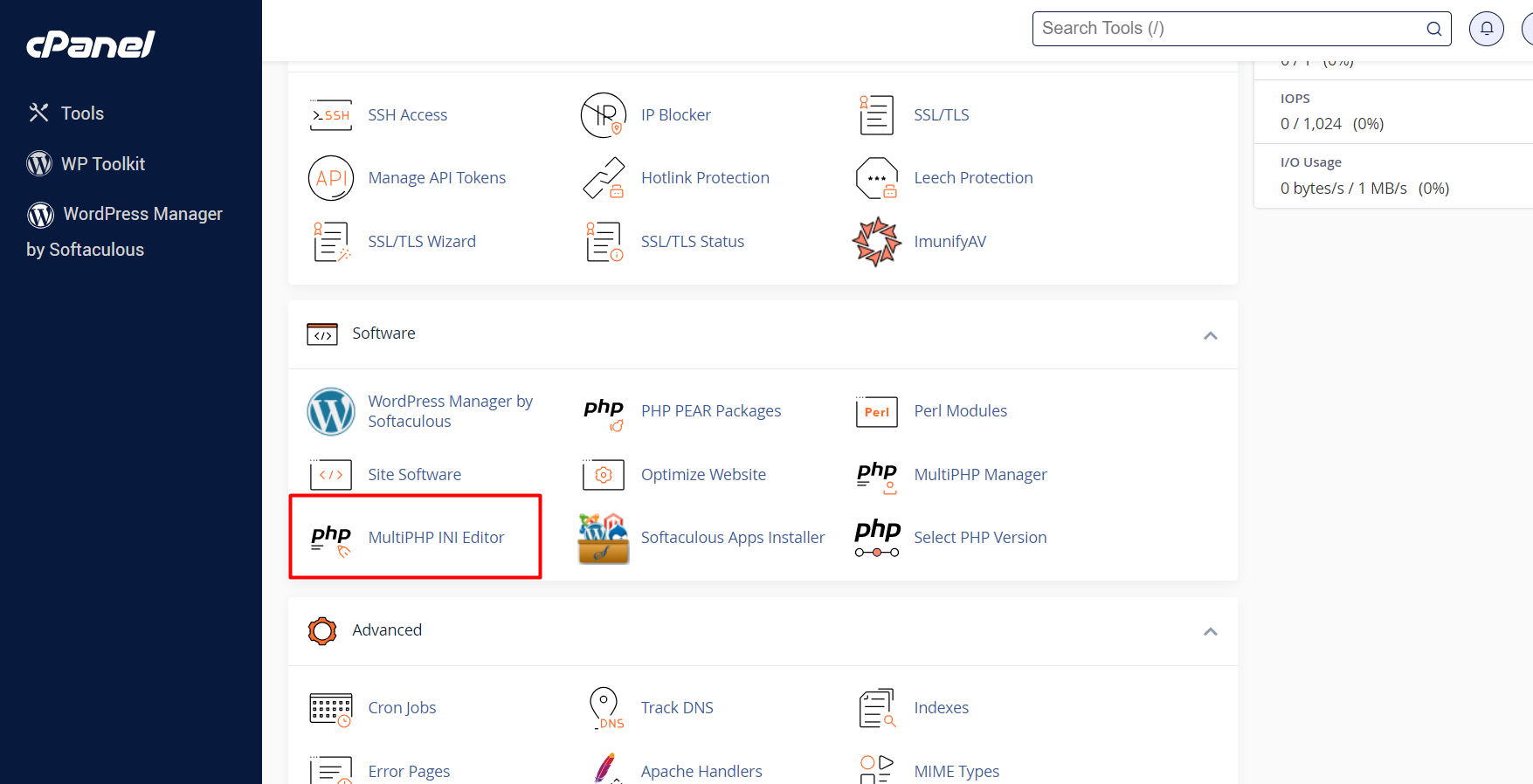Image resolution: width=1533 pixels, height=784 pixels.
Task: Open the Hotlink Protection icon
Action: coord(604,178)
